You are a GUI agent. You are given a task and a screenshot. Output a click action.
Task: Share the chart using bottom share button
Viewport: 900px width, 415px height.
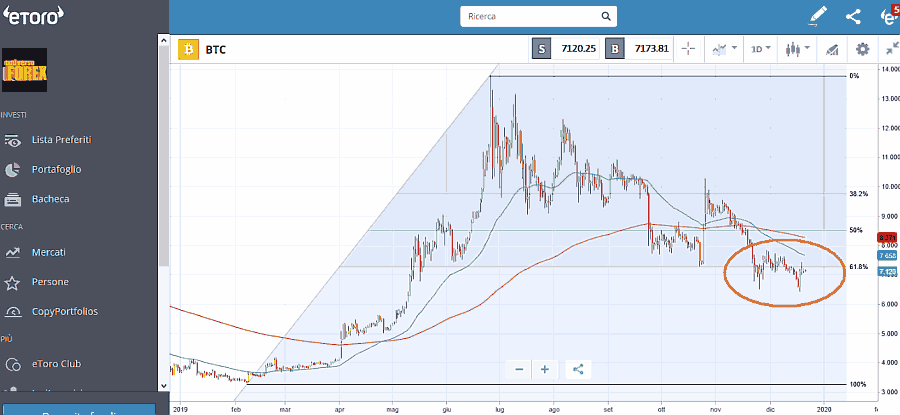(x=578, y=369)
